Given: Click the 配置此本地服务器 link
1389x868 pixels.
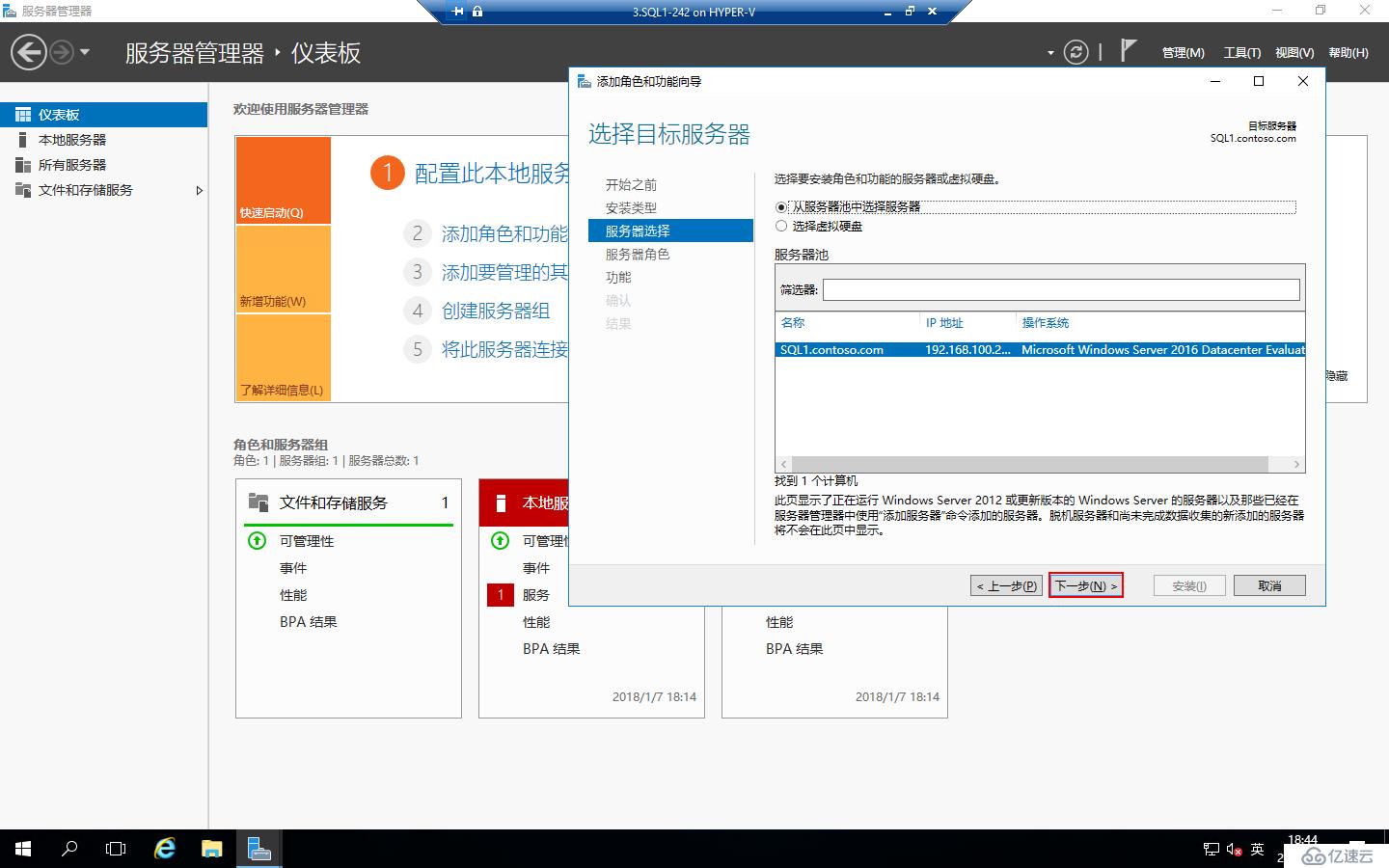Looking at the screenshot, I should coord(491,174).
